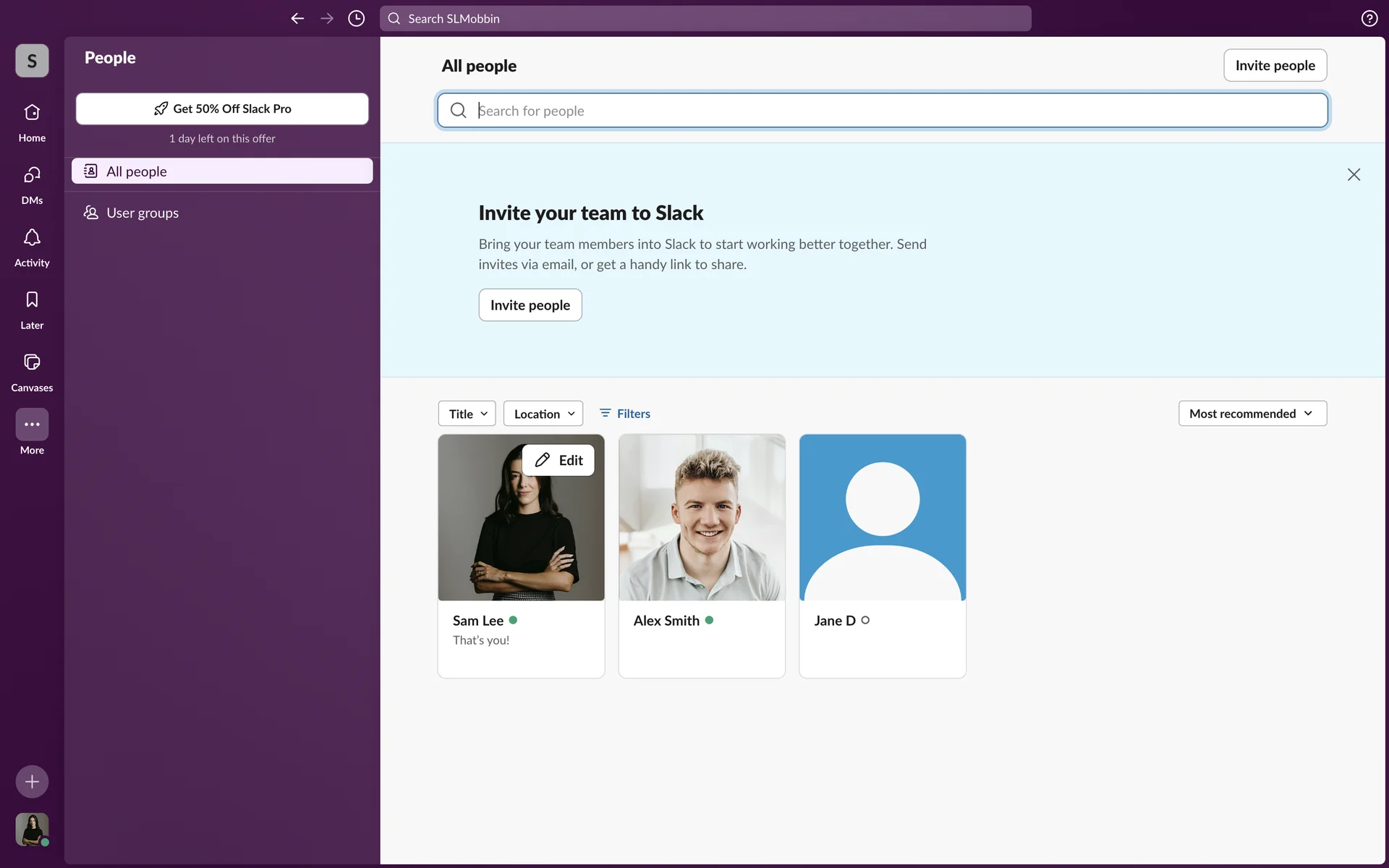Open the Activity bell icon
The image size is (1389, 868).
tap(32, 238)
